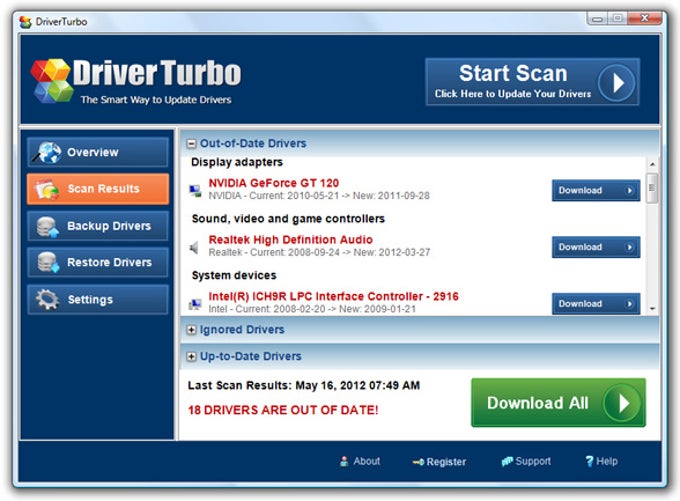Select the Realtek High Definition Audio entry
The width and height of the screenshot is (680, 501).
291,240
